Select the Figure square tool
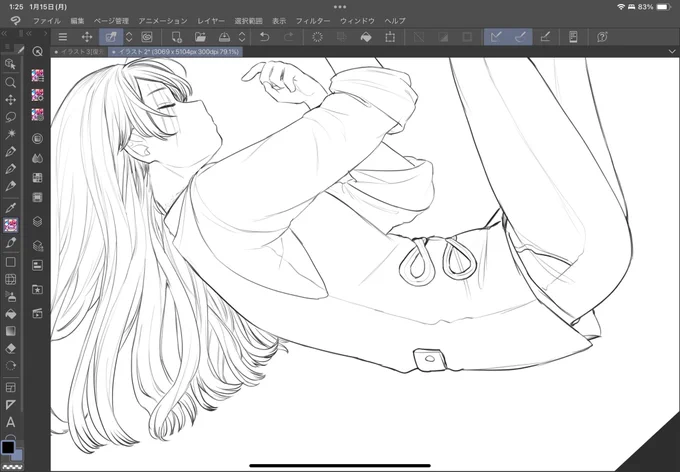The image size is (680, 472). click(10, 262)
